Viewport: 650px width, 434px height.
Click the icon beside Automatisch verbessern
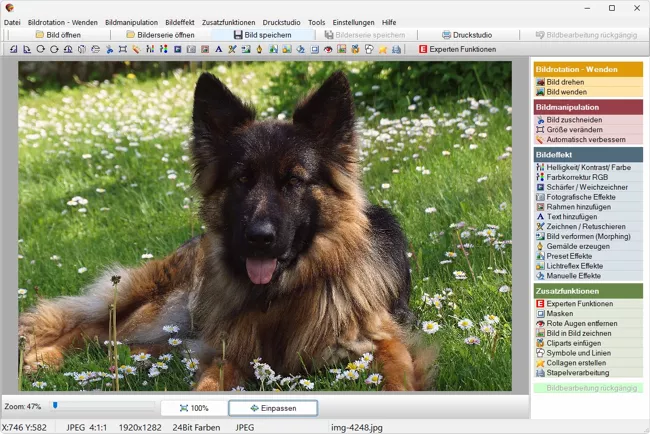[540, 140]
